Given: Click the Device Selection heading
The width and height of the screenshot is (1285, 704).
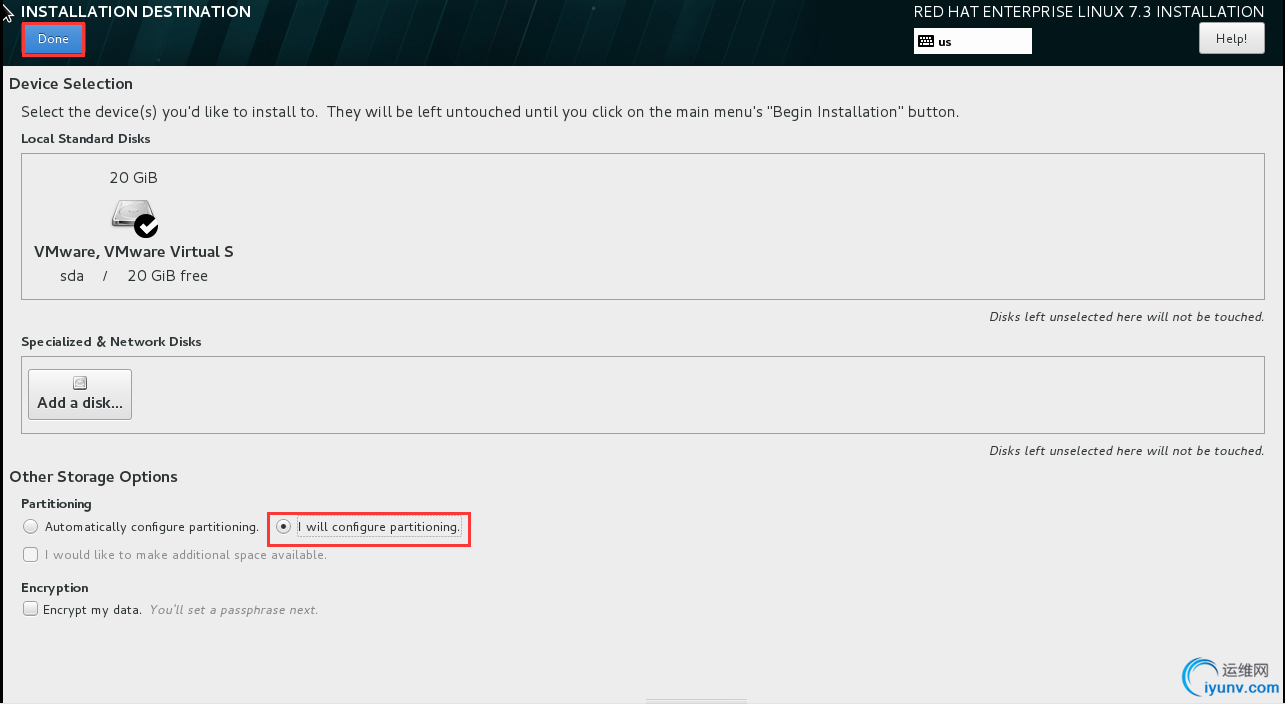Looking at the screenshot, I should tap(71, 84).
